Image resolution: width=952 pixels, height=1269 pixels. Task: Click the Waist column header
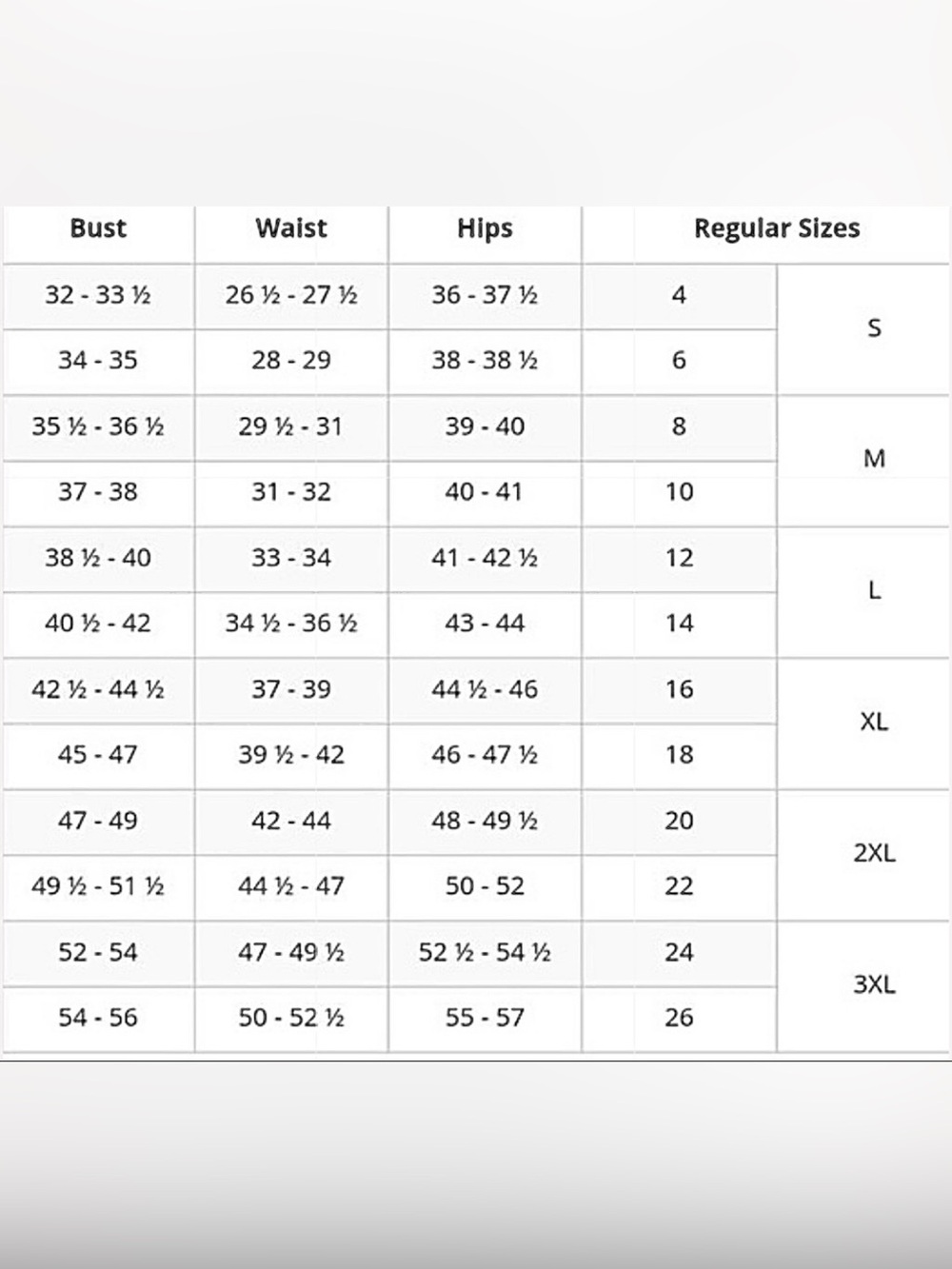[291, 228]
